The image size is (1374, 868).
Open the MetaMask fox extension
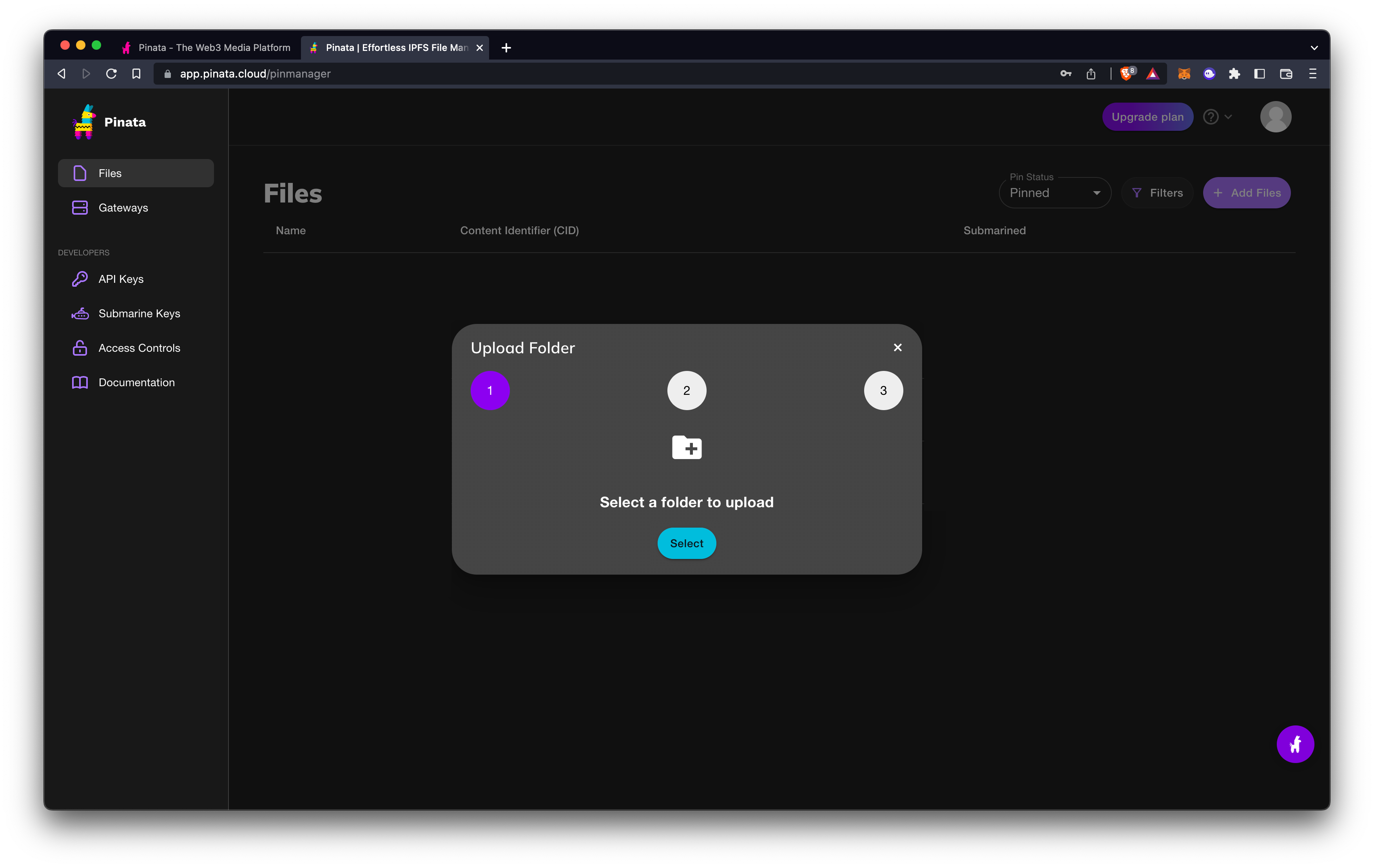(x=1184, y=74)
